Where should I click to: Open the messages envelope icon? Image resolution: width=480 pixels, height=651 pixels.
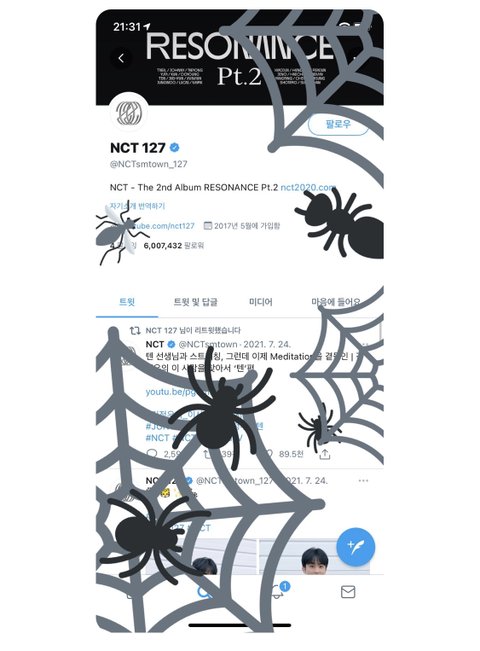(348, 592)
